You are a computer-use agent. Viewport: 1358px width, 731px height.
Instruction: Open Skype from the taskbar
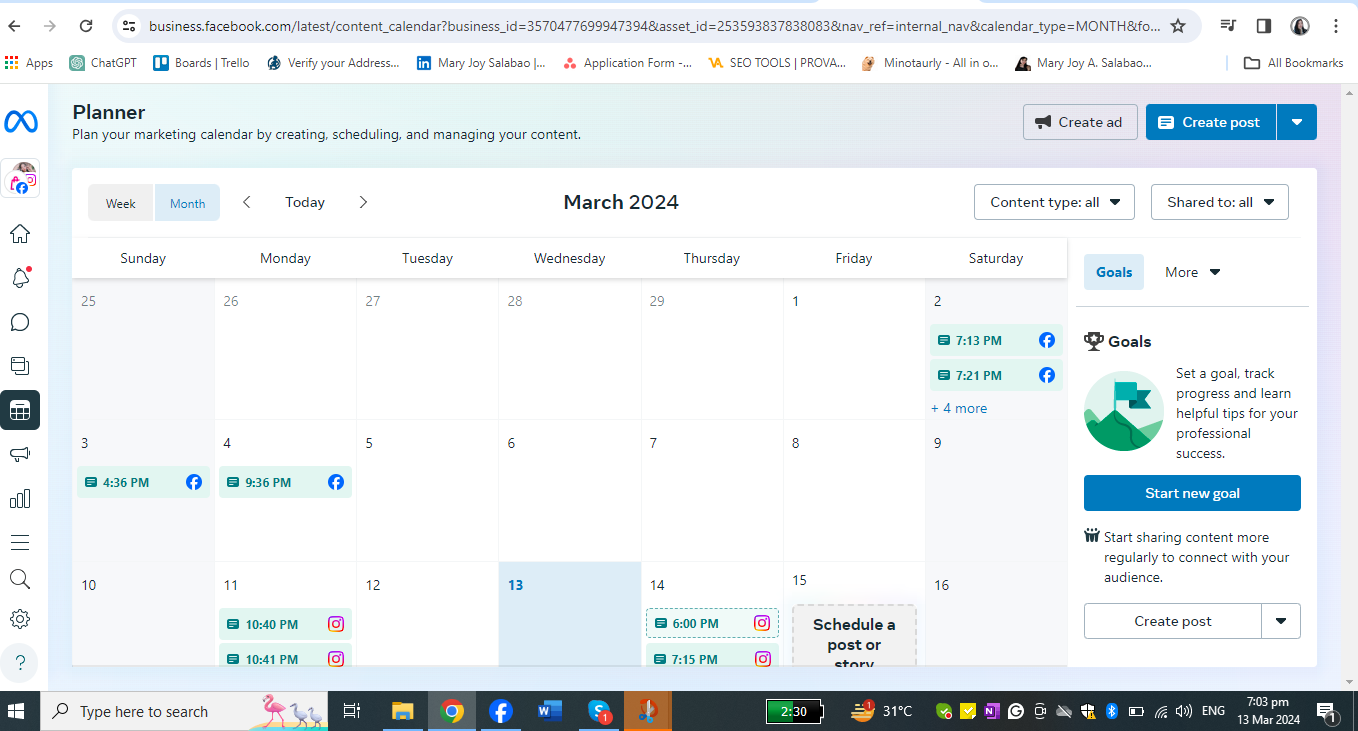[599, 711]
